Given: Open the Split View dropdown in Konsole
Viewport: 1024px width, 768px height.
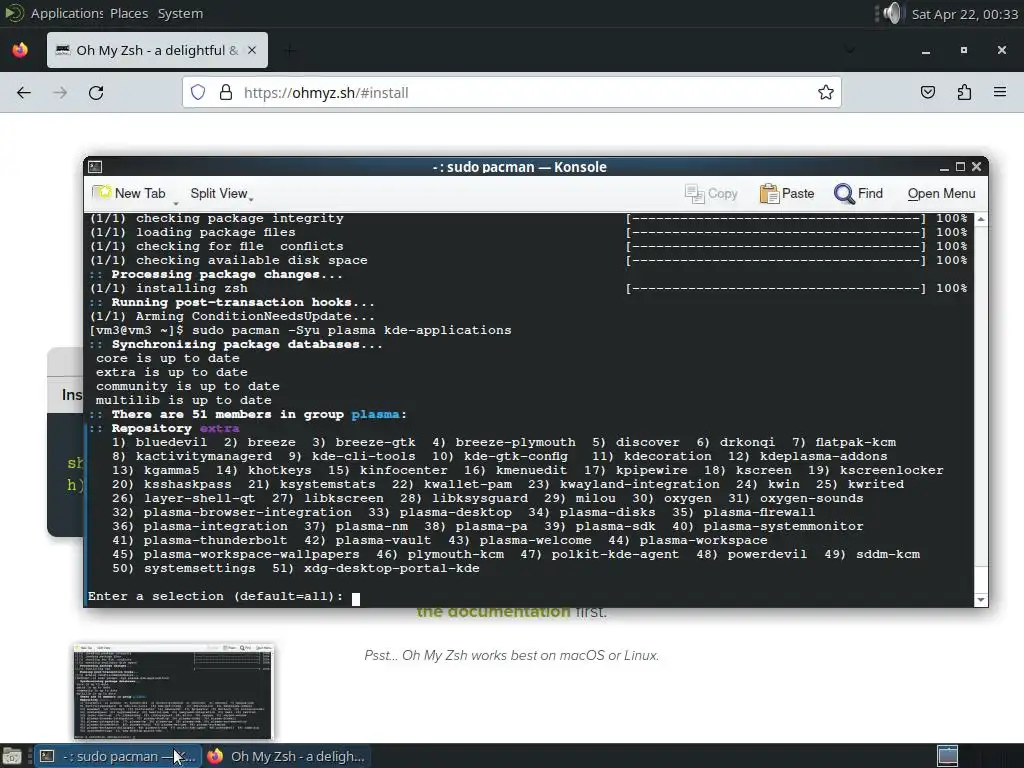Looking at the screenshot, I should tap(221, 193).
